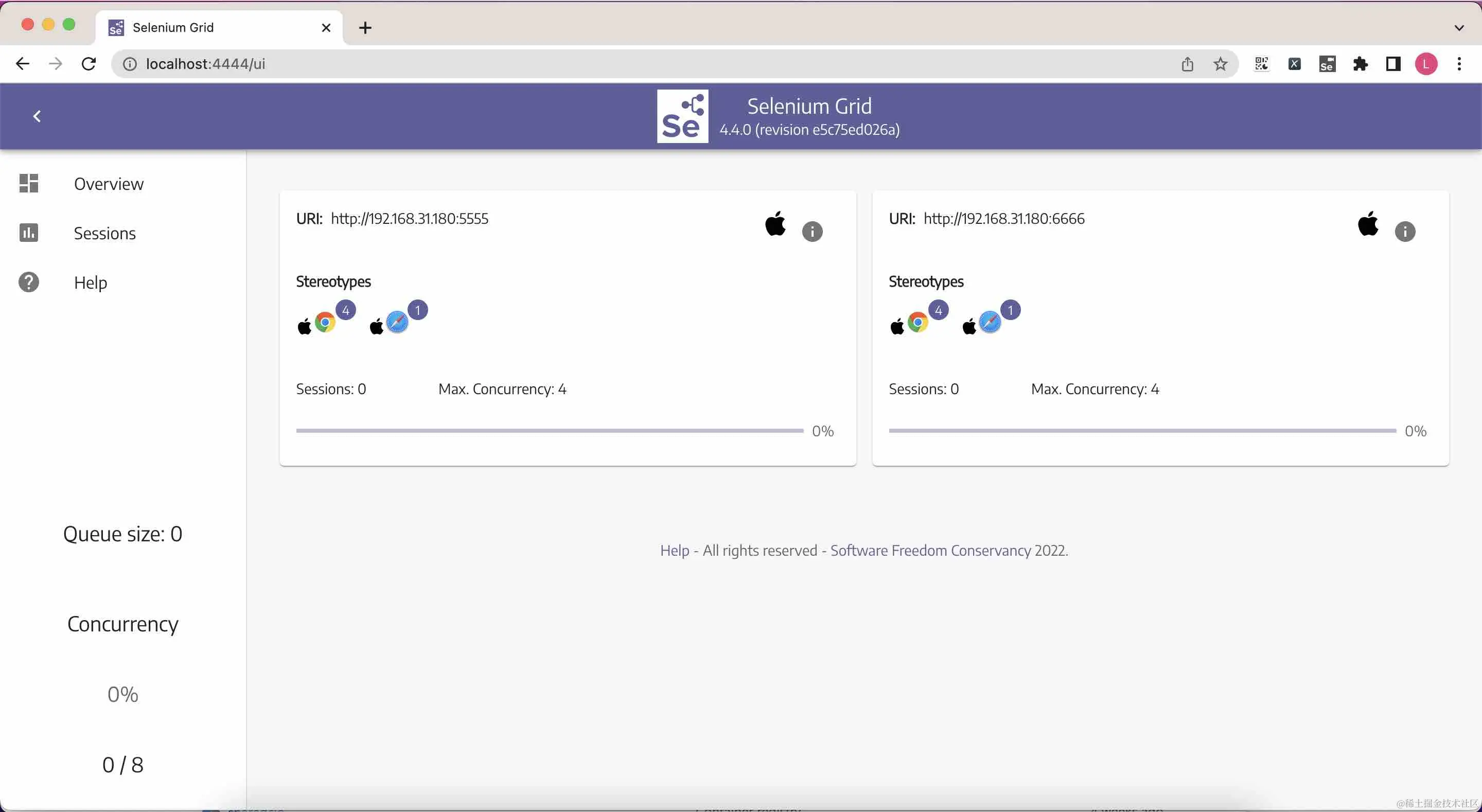Show info for node 192.168.31.180:6666

click(x=1405, y=232)
